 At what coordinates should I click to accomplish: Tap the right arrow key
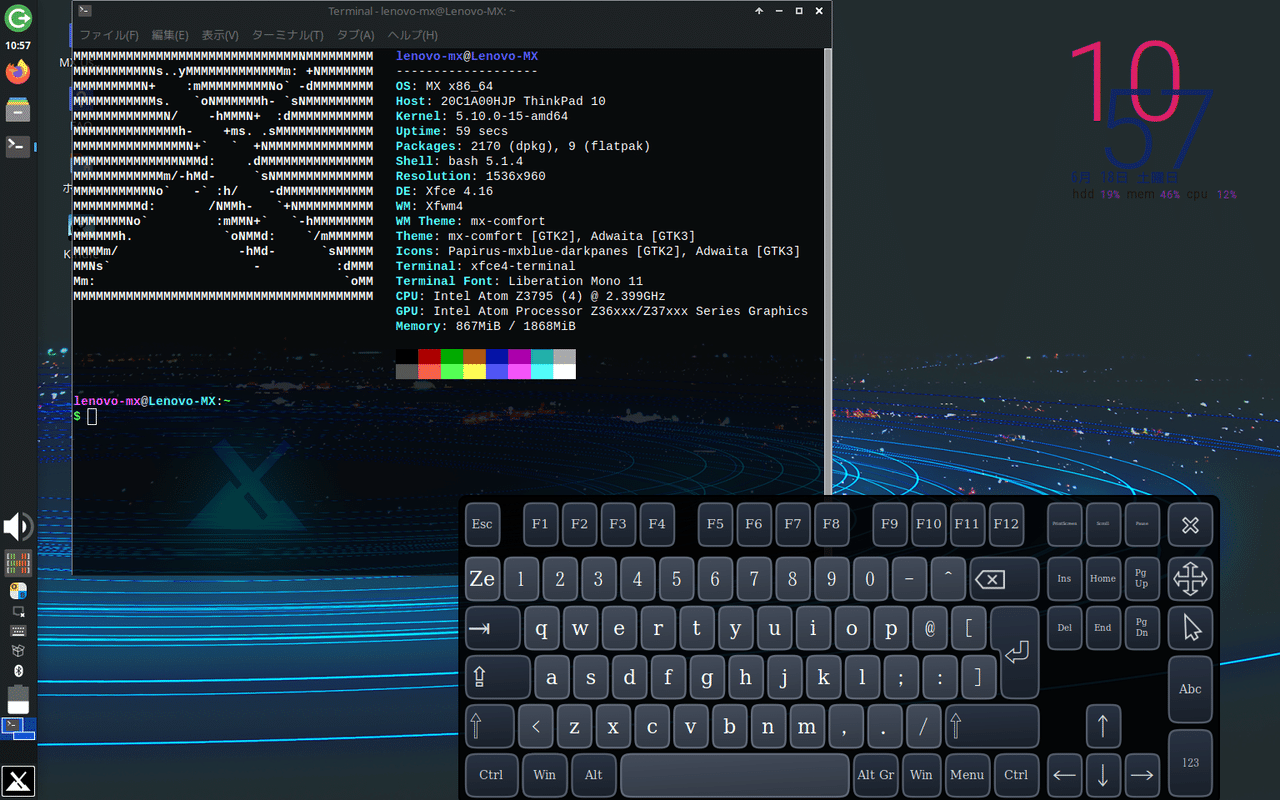1142,774
